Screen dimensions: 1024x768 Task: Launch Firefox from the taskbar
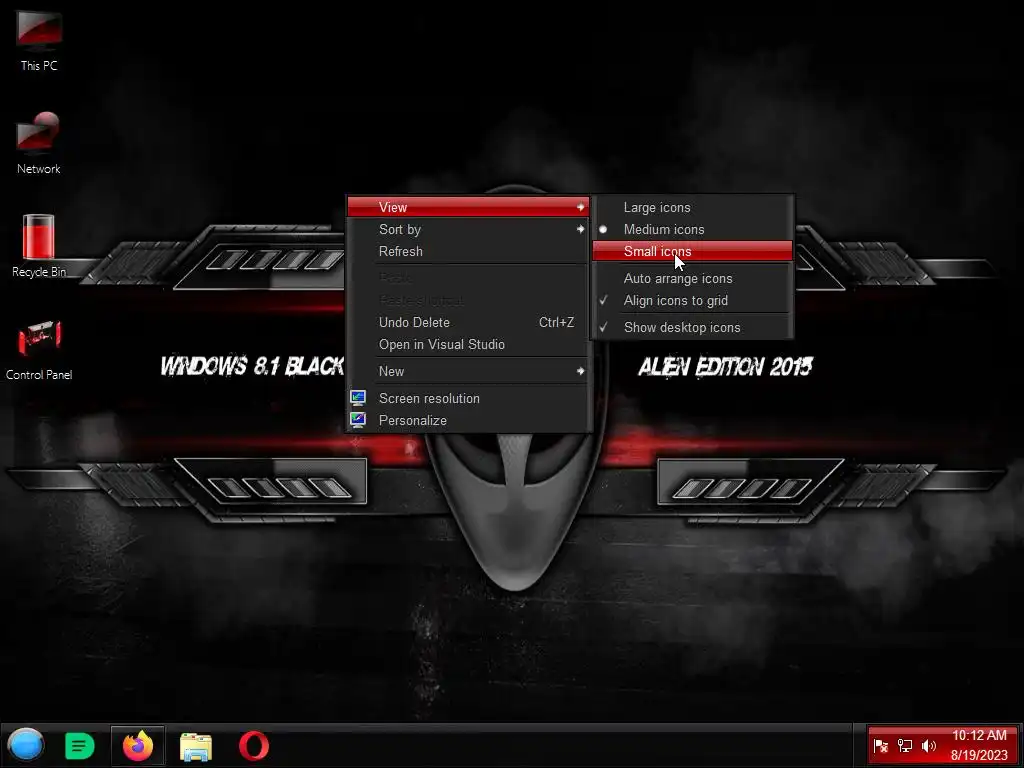pyautogui.click(x=138, y=746)
